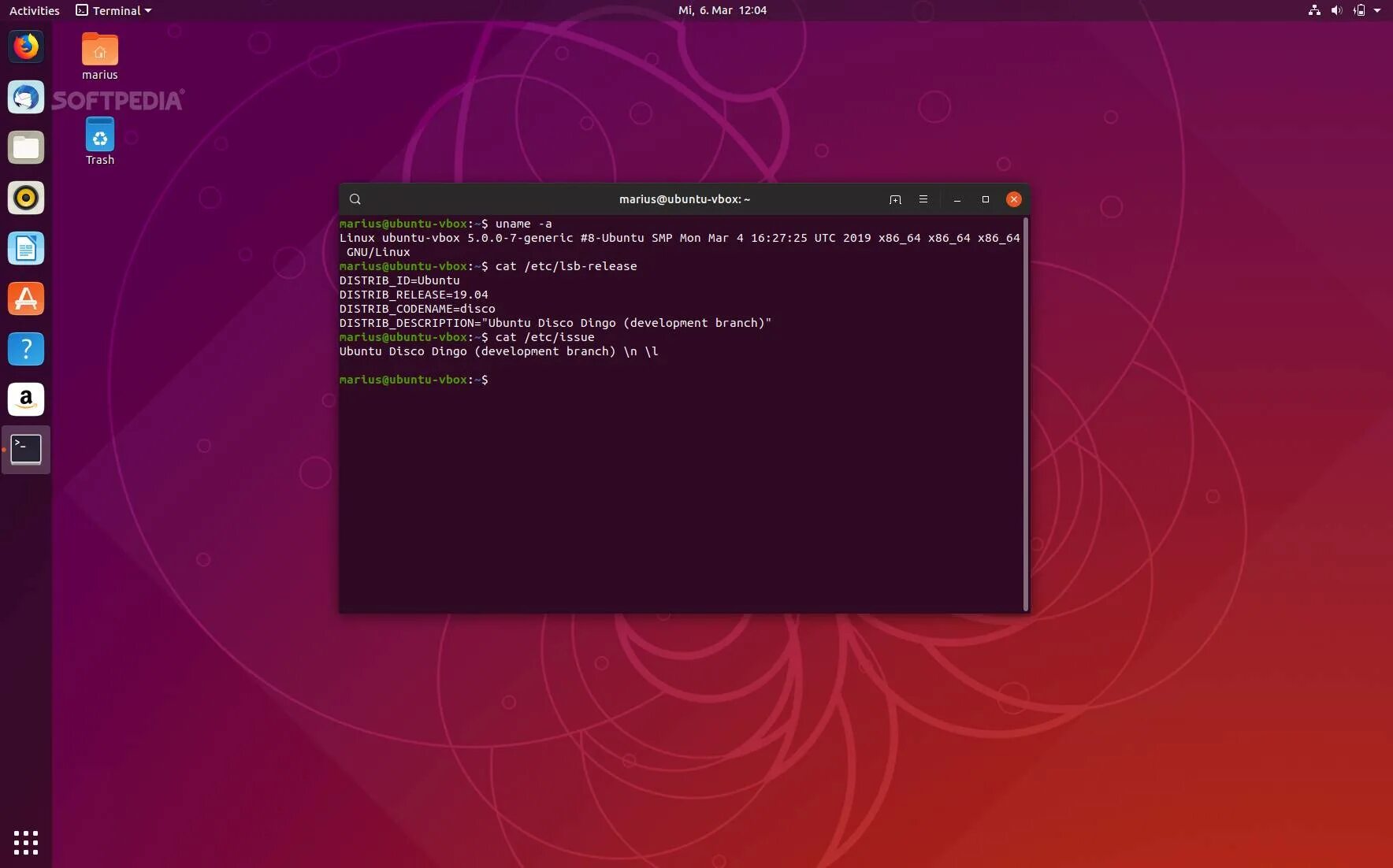Click the 'cat /etc/lsb-release' command
The image size is (1393, 868).
tap(566, 266)
